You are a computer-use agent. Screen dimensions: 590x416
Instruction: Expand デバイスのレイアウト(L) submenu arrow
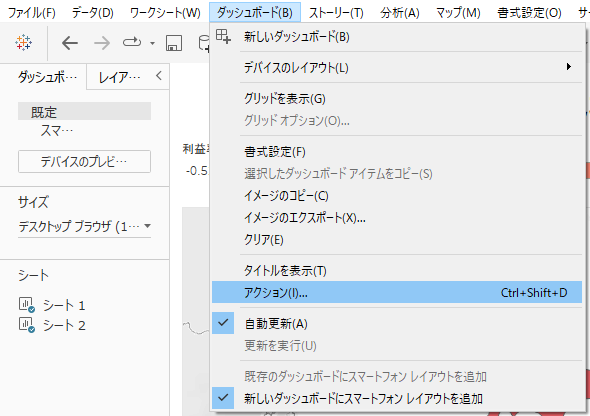[x=569, y=67]
